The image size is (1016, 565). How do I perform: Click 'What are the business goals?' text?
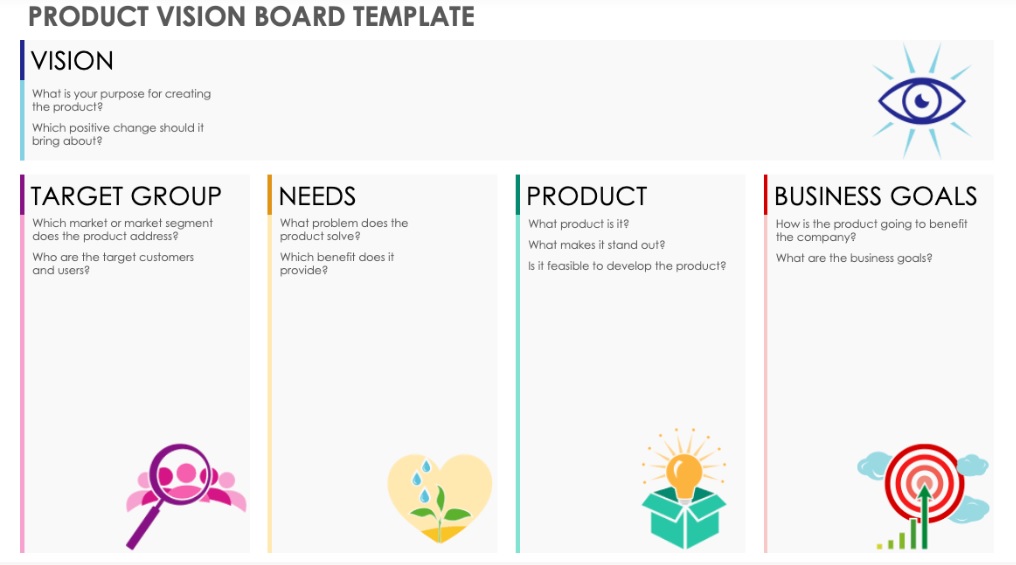pos(854,258)
